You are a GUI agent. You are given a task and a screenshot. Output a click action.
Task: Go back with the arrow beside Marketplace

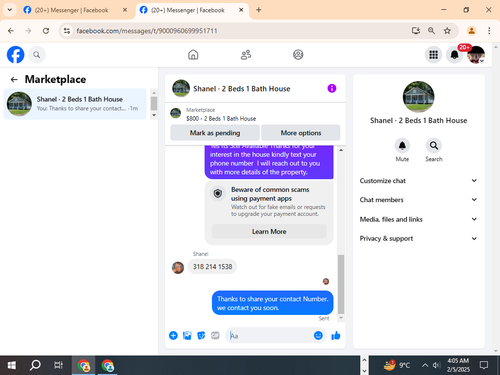point(14,79)
